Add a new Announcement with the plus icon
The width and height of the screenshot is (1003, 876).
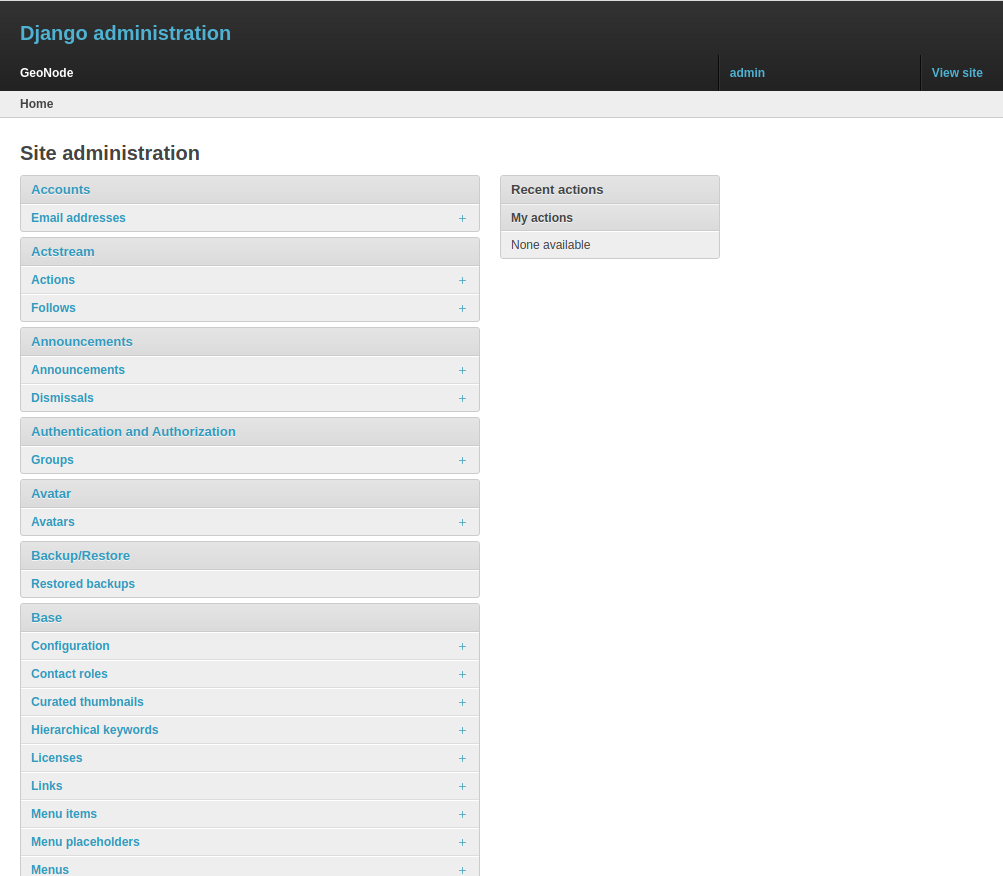coord(462,370)
